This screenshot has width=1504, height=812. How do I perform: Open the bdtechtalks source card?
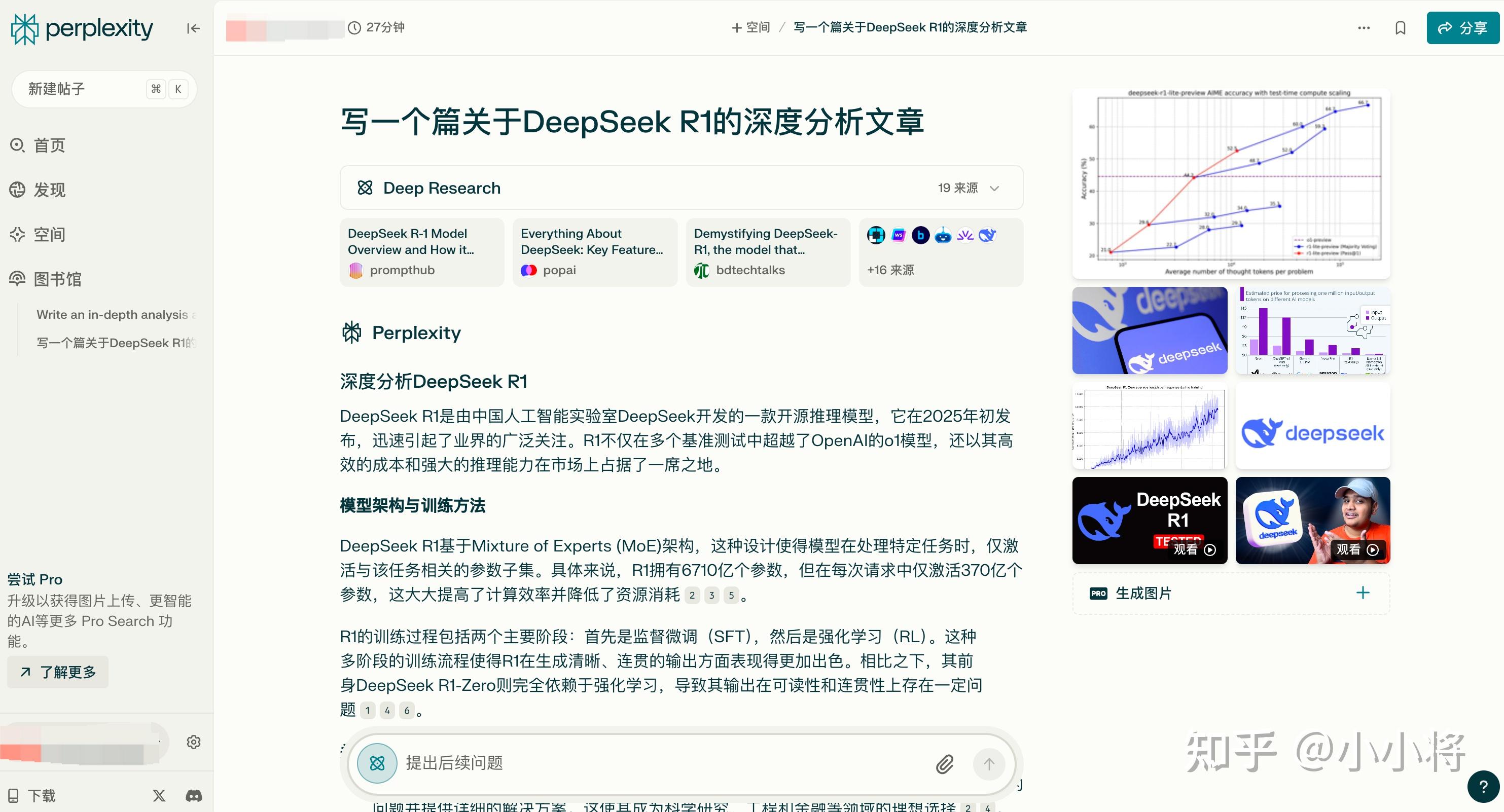[x=768, y=252]
